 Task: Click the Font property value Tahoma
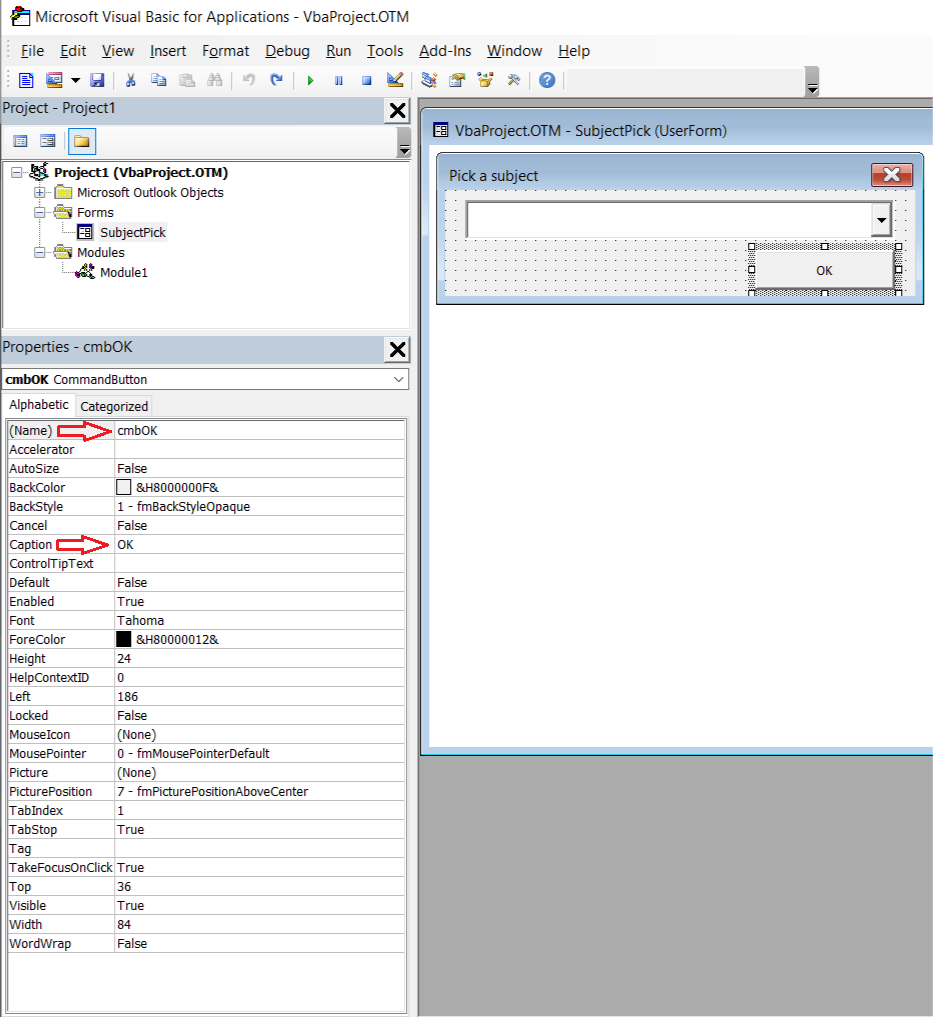(260, 621)
